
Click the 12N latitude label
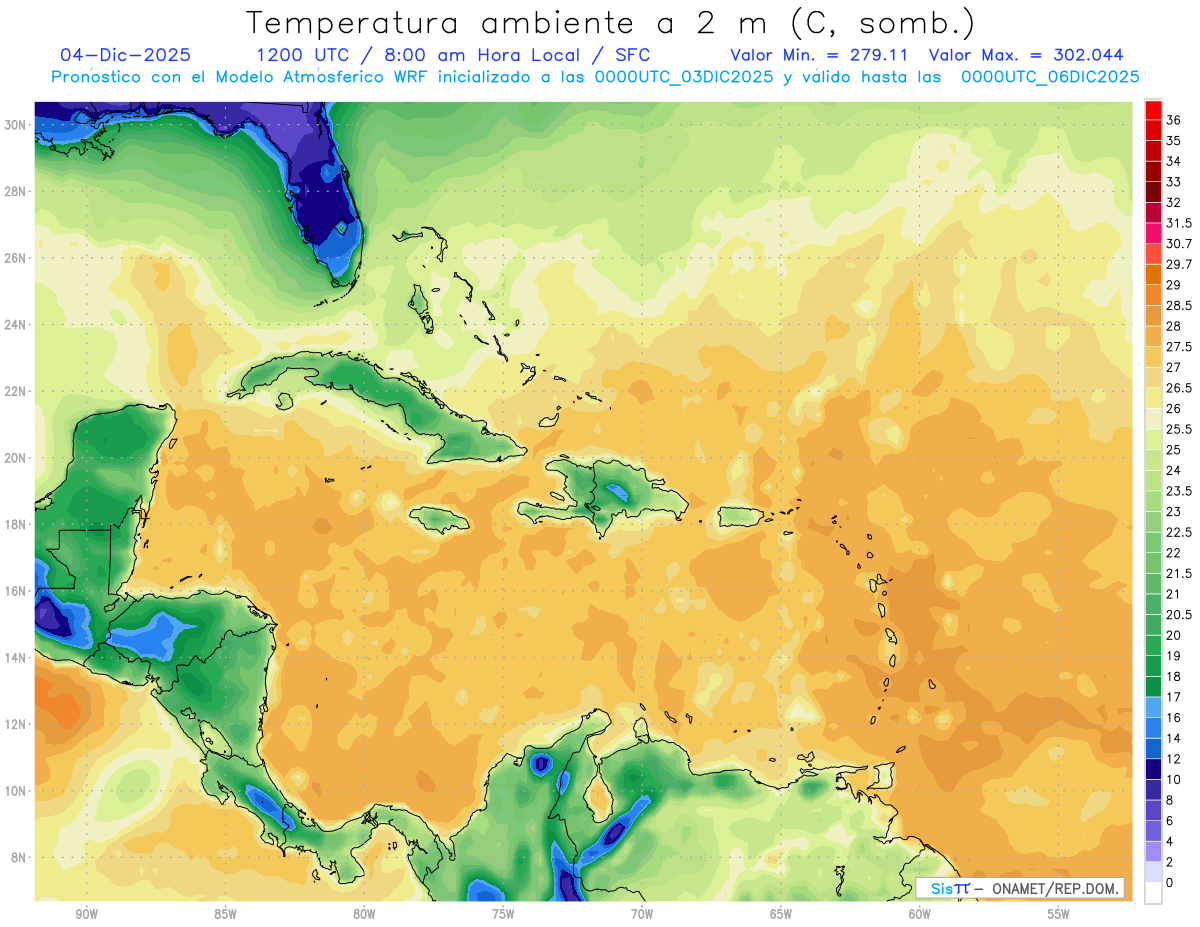[x=17, y=724]
